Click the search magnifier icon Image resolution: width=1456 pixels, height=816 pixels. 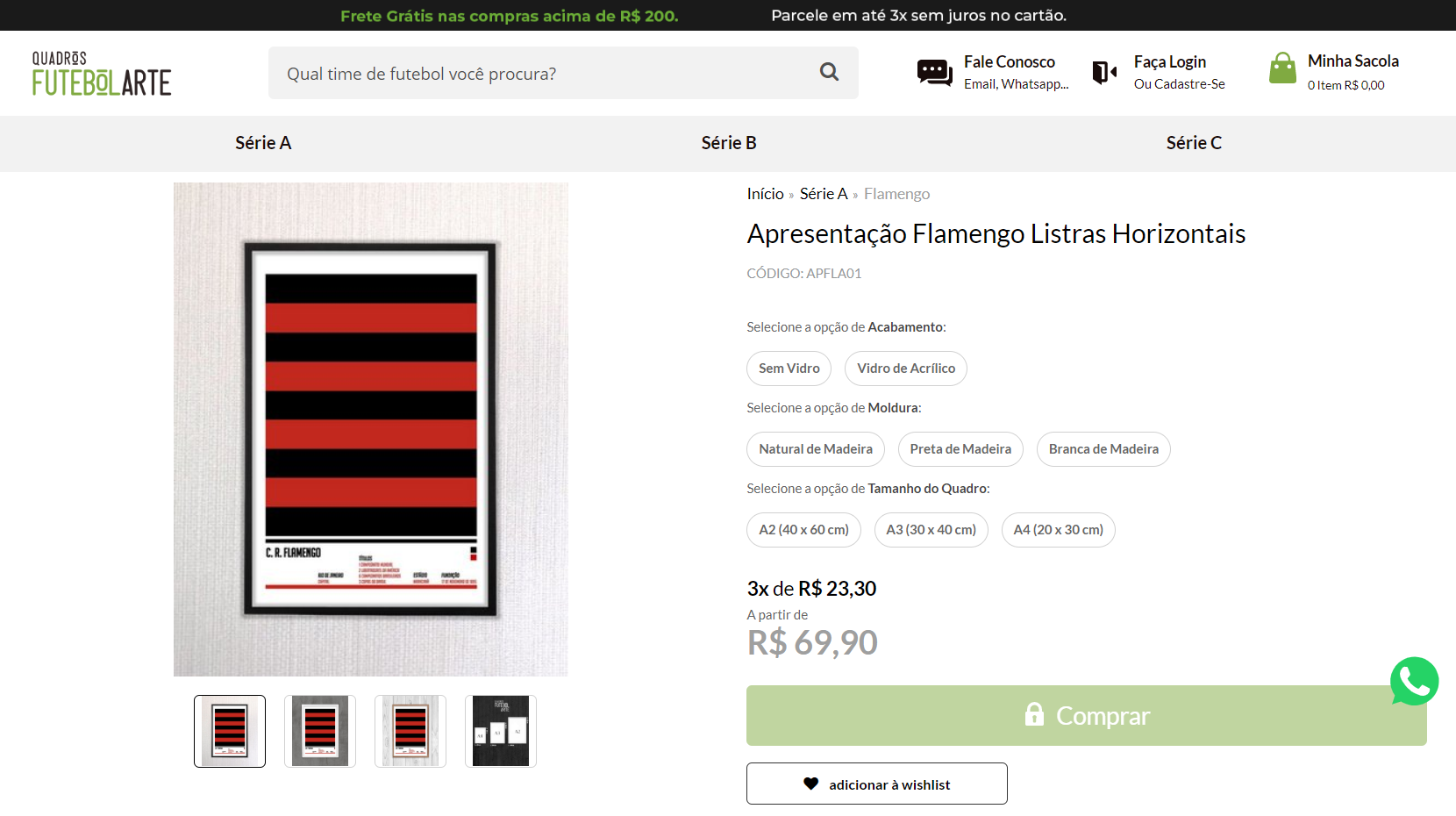(829, 72)
